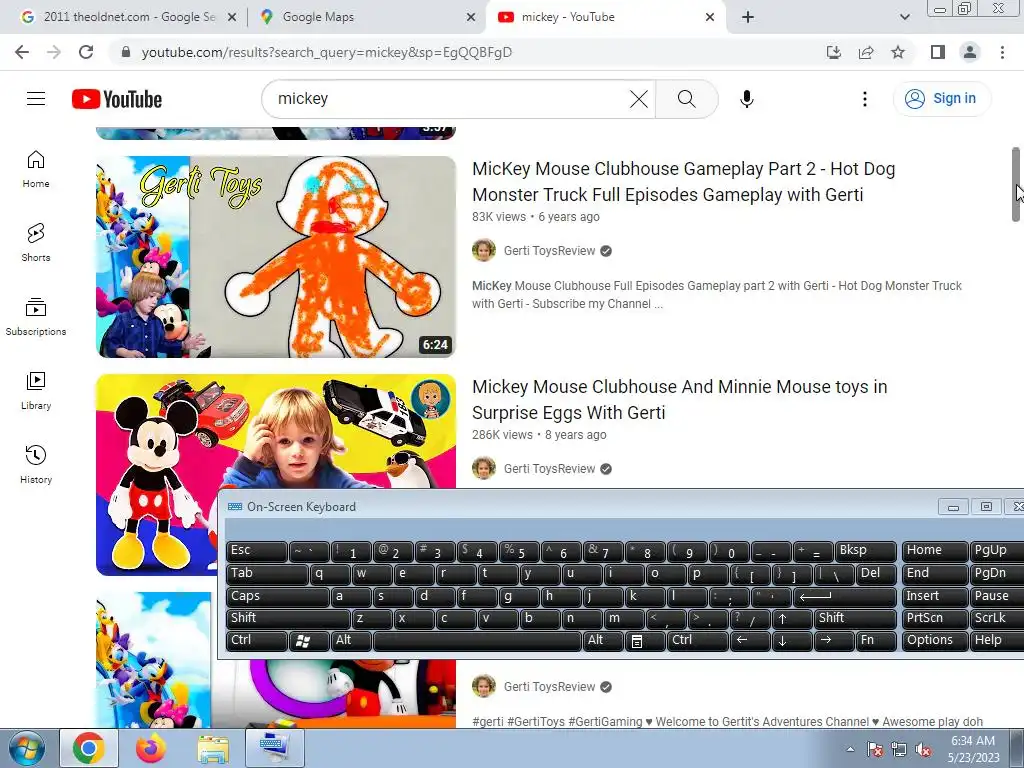Toggle ScrLk key on On-Screen Keyboard
The image size is (1024, 768).
(x=997, y=618)
